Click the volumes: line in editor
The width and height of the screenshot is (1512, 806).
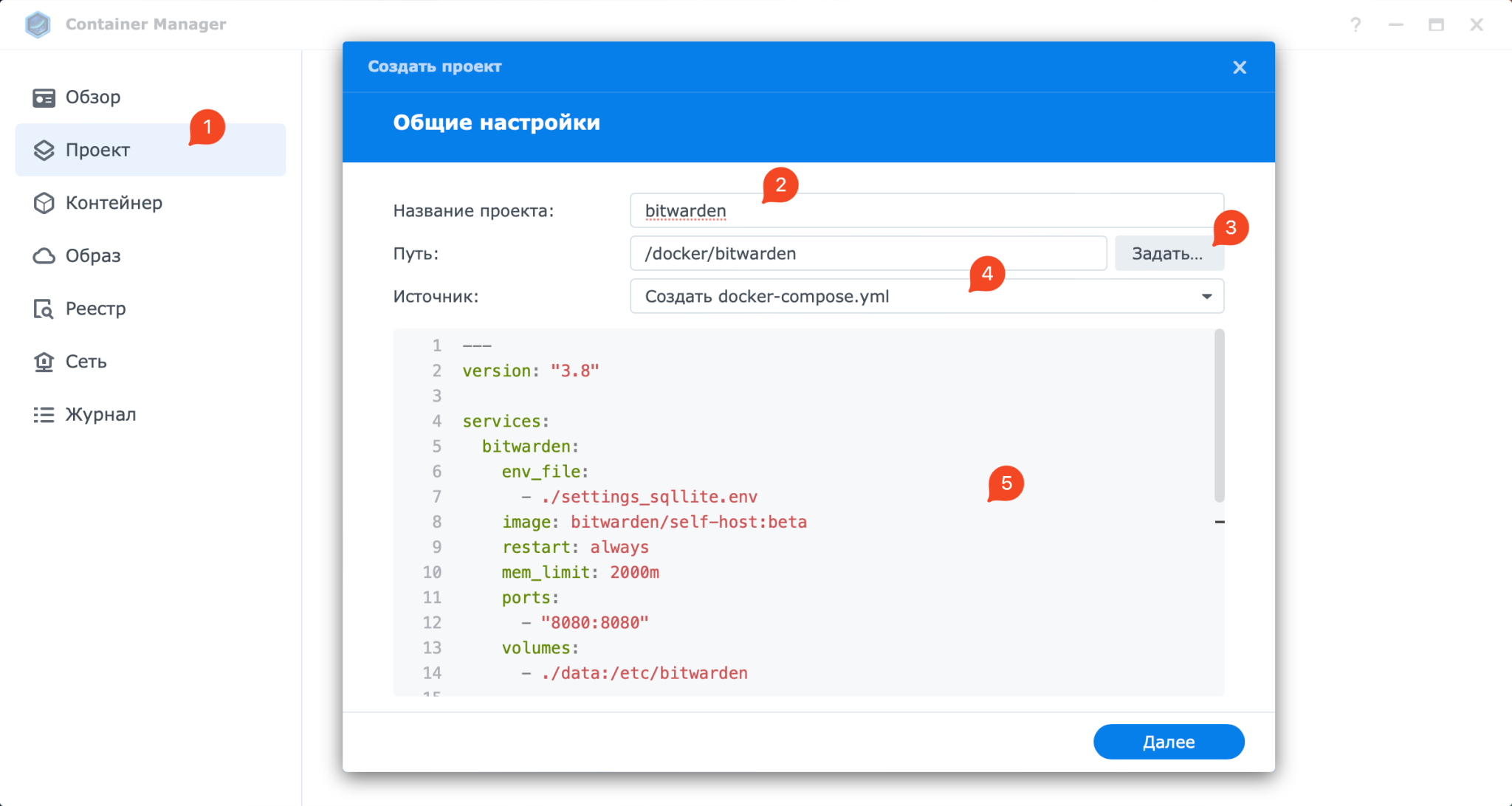click(x=540, y=647)
